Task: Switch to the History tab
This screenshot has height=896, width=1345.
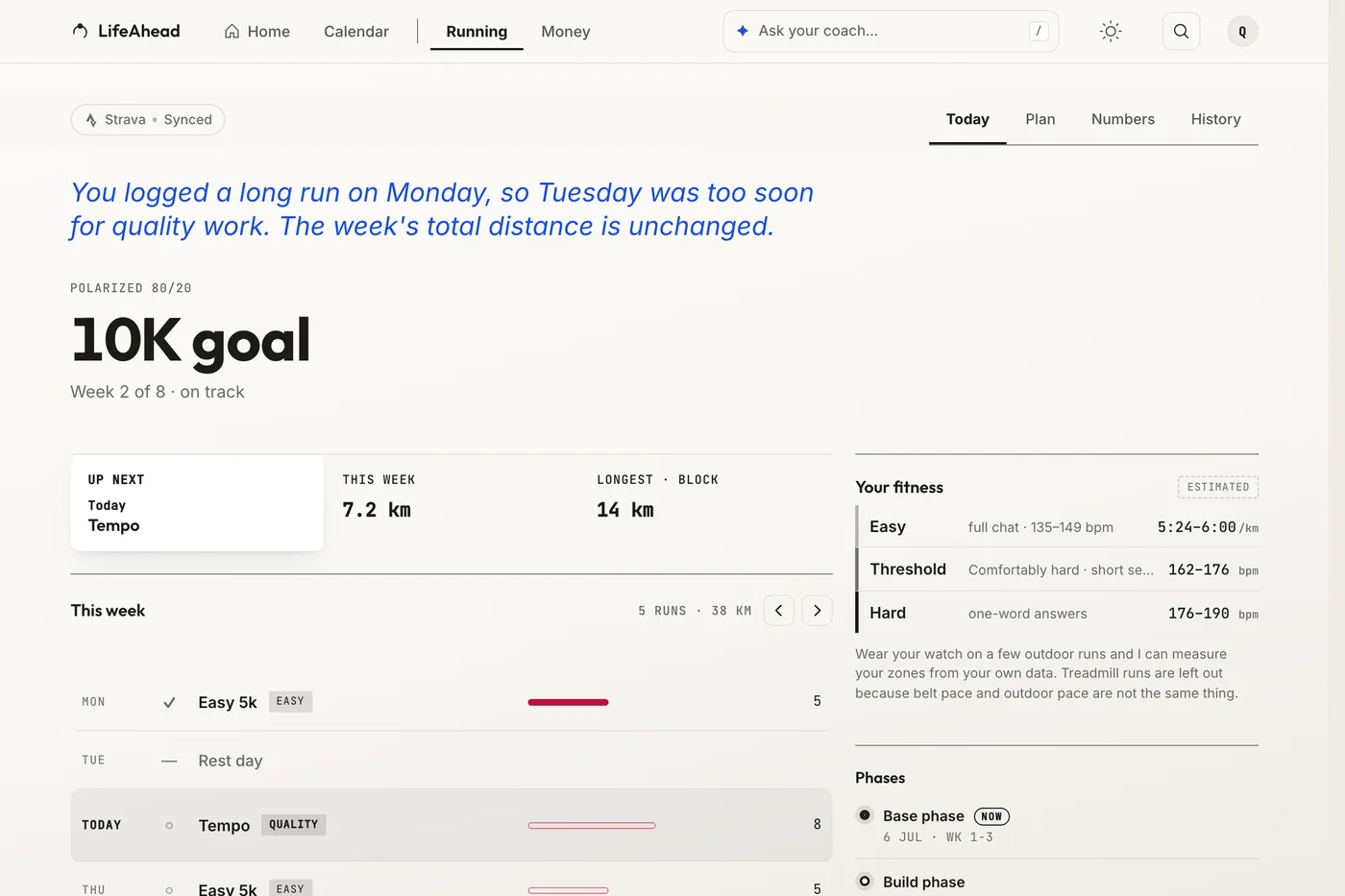Action: [1216, 120]
